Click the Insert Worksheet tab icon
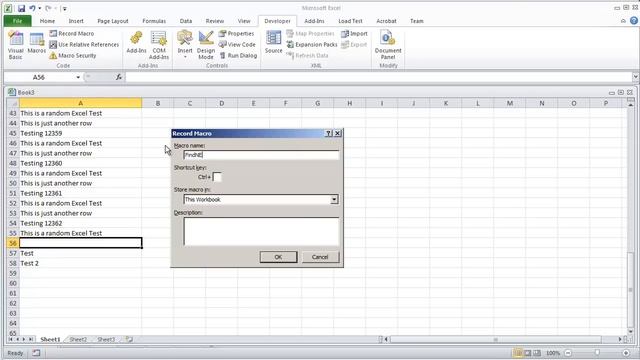The width and height of the screenshot is (640, 360). click(x=129, y=339)
